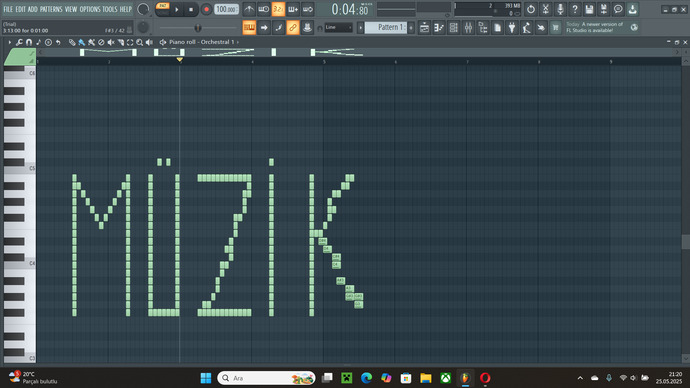Image resolution: width=690 pixels, height=388 pixels.
Task: Toggle loop recording button
Action: 308,9
